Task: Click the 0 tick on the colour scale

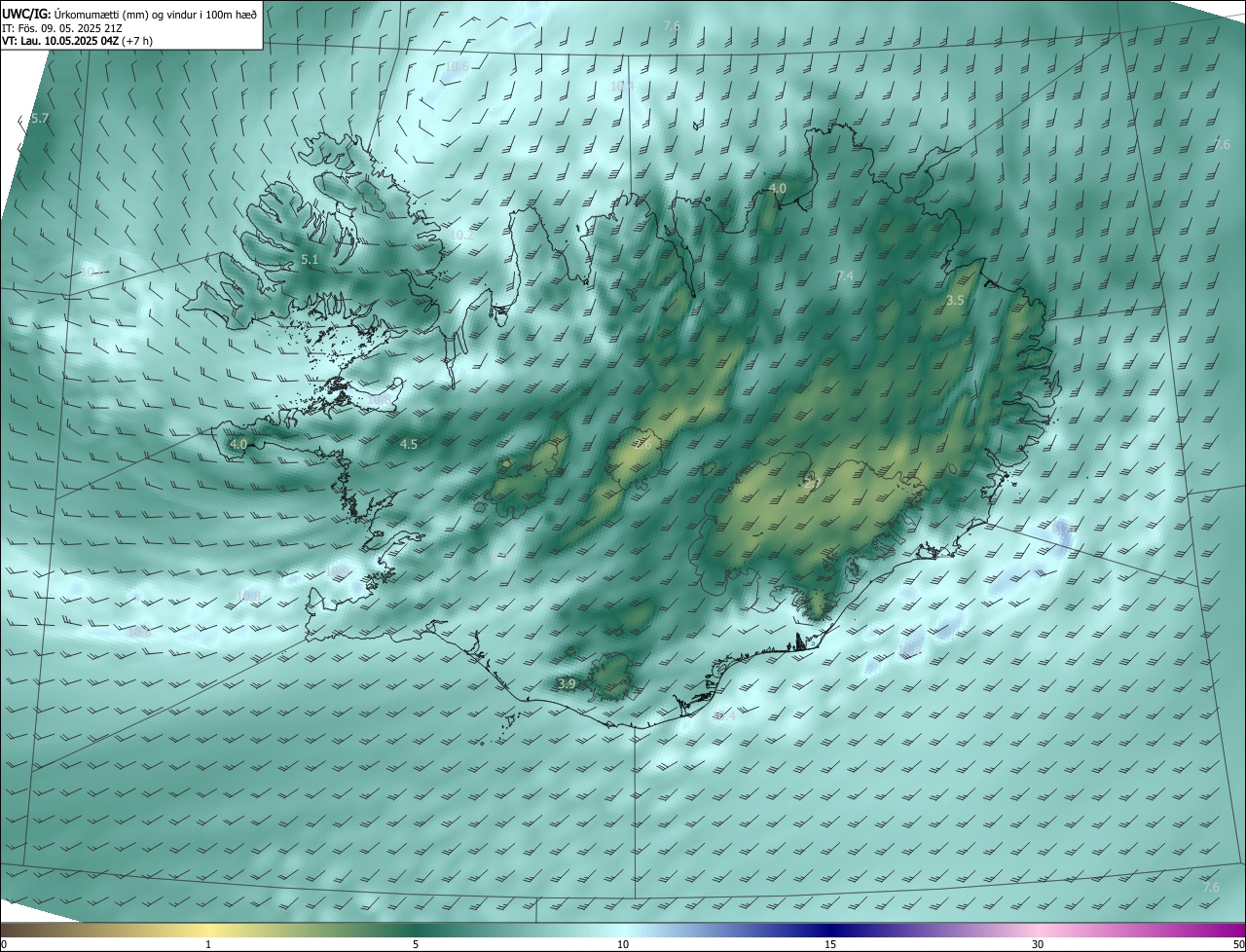Action: [x=4, y=944]
